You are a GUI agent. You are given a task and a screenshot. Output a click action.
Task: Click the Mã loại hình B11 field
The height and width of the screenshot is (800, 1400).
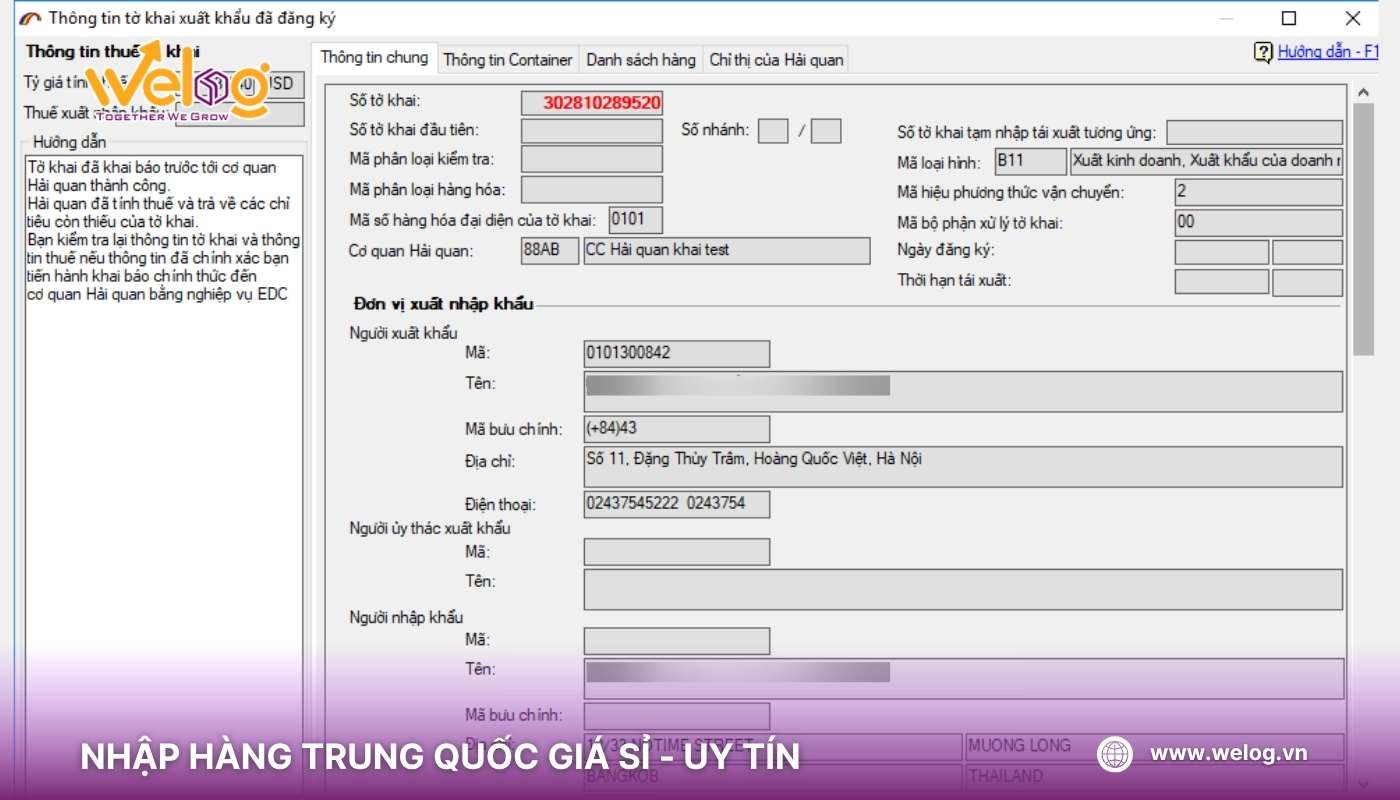click(x=1030, y=161)
